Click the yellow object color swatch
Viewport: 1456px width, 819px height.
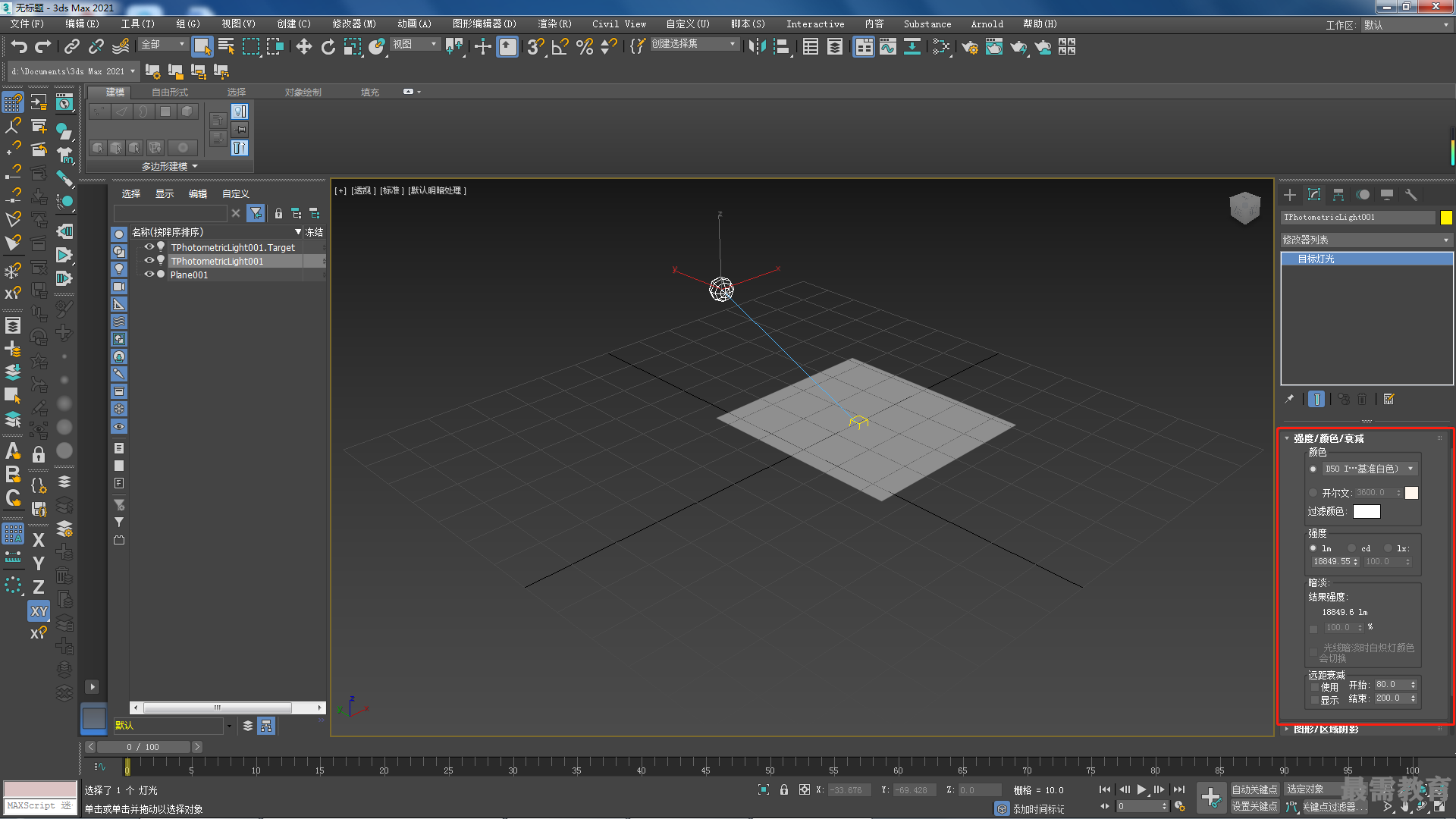tap(1446, 218)
